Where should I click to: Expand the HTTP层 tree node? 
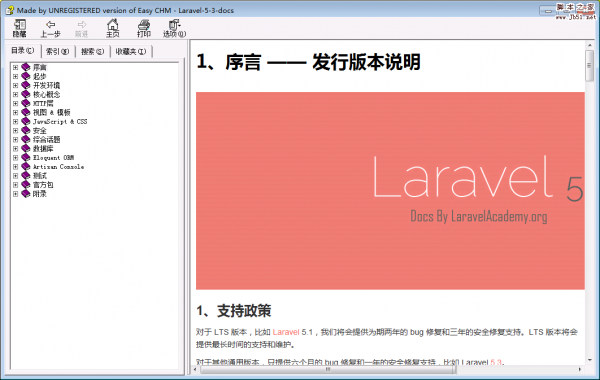coord(15,104)
